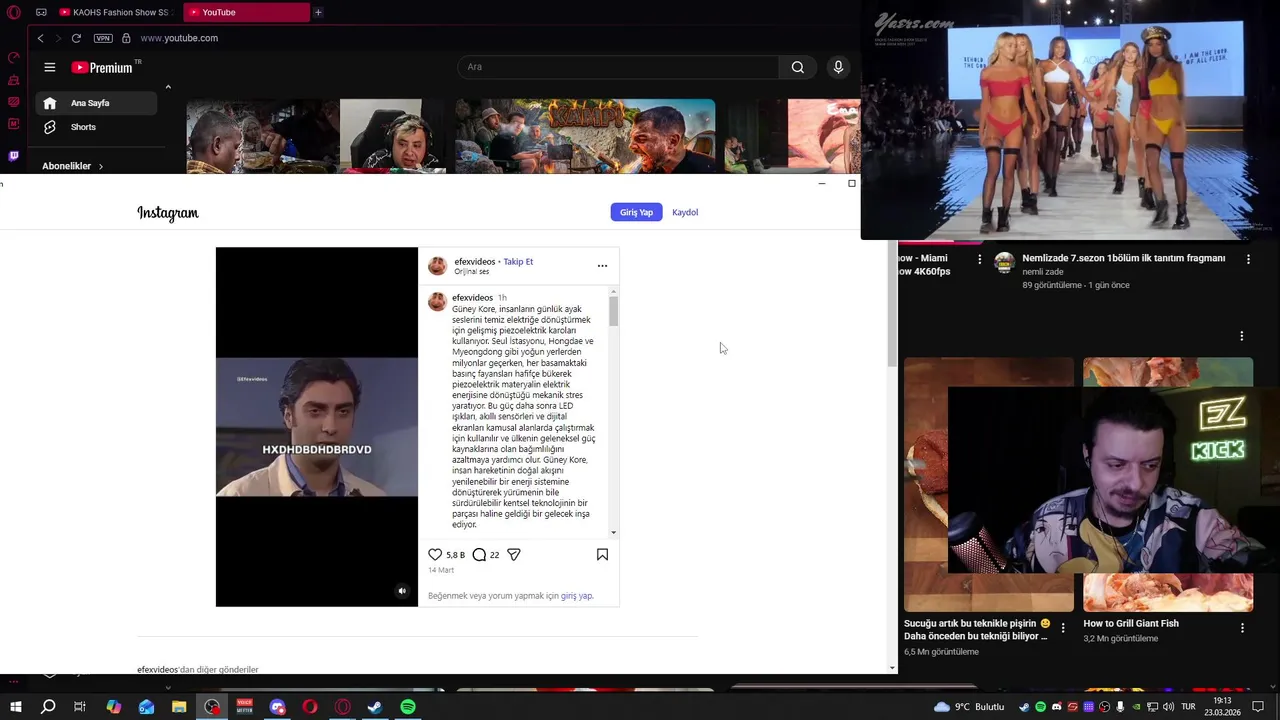Open Task View from the taskbar
1280x720 pixels.
pyautogui.click(x=80, y=707)
